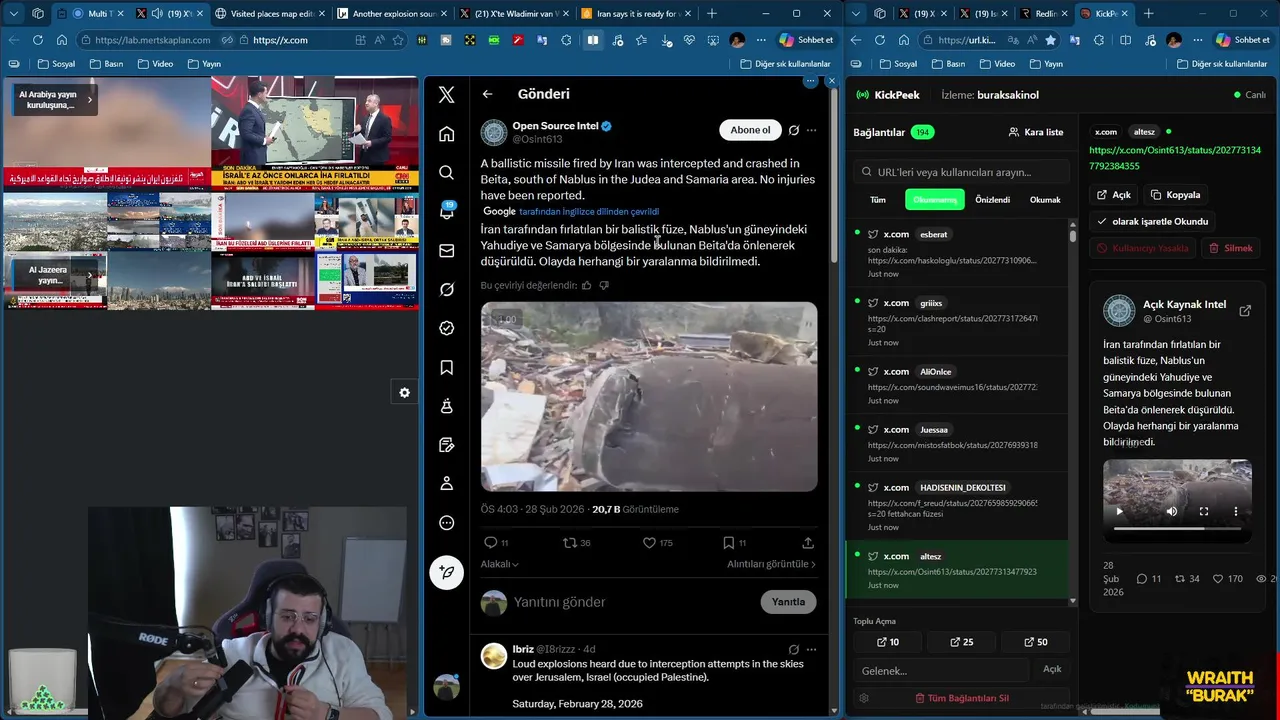Screen dimensions: 1280x720
Task: Open Sosyal bookmarks folder in right browser
Action: pos(896,64)
